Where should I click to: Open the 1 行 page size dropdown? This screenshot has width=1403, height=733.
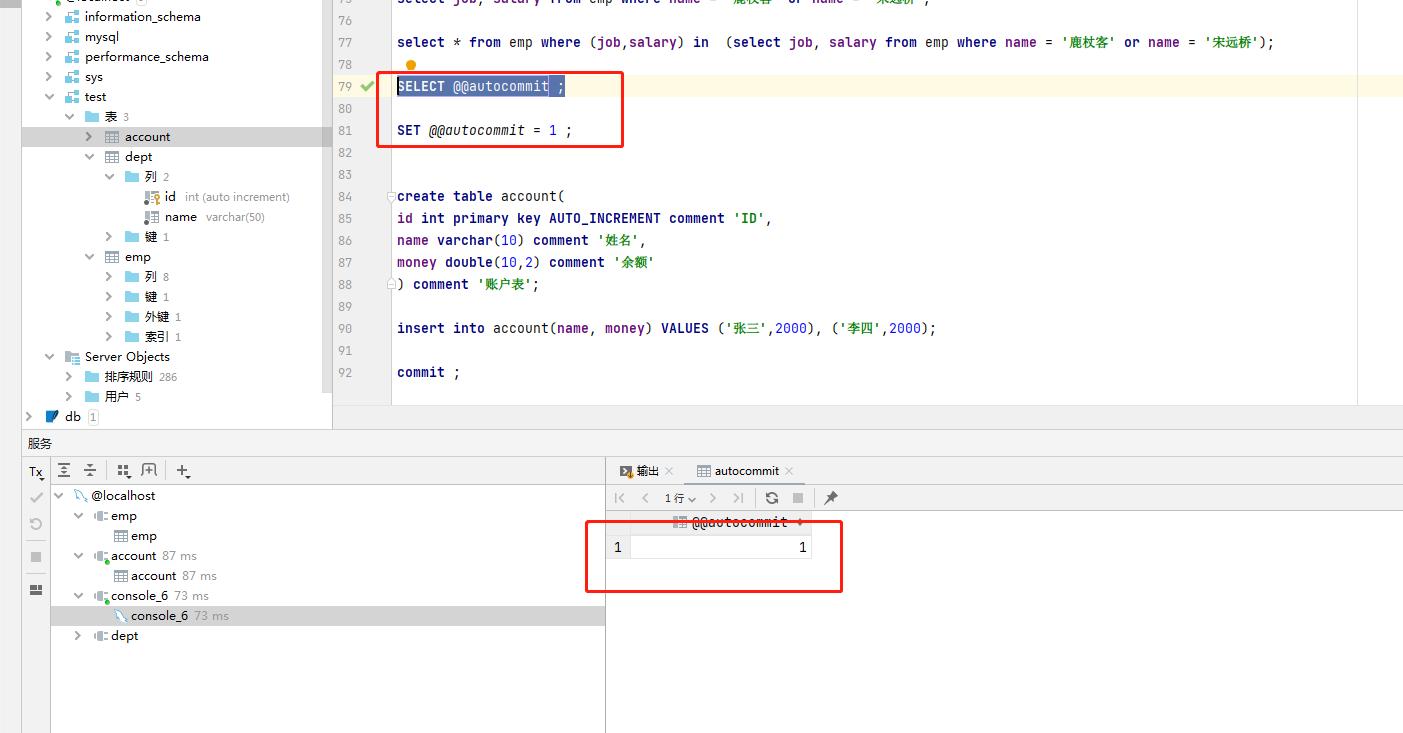point(680,498)
